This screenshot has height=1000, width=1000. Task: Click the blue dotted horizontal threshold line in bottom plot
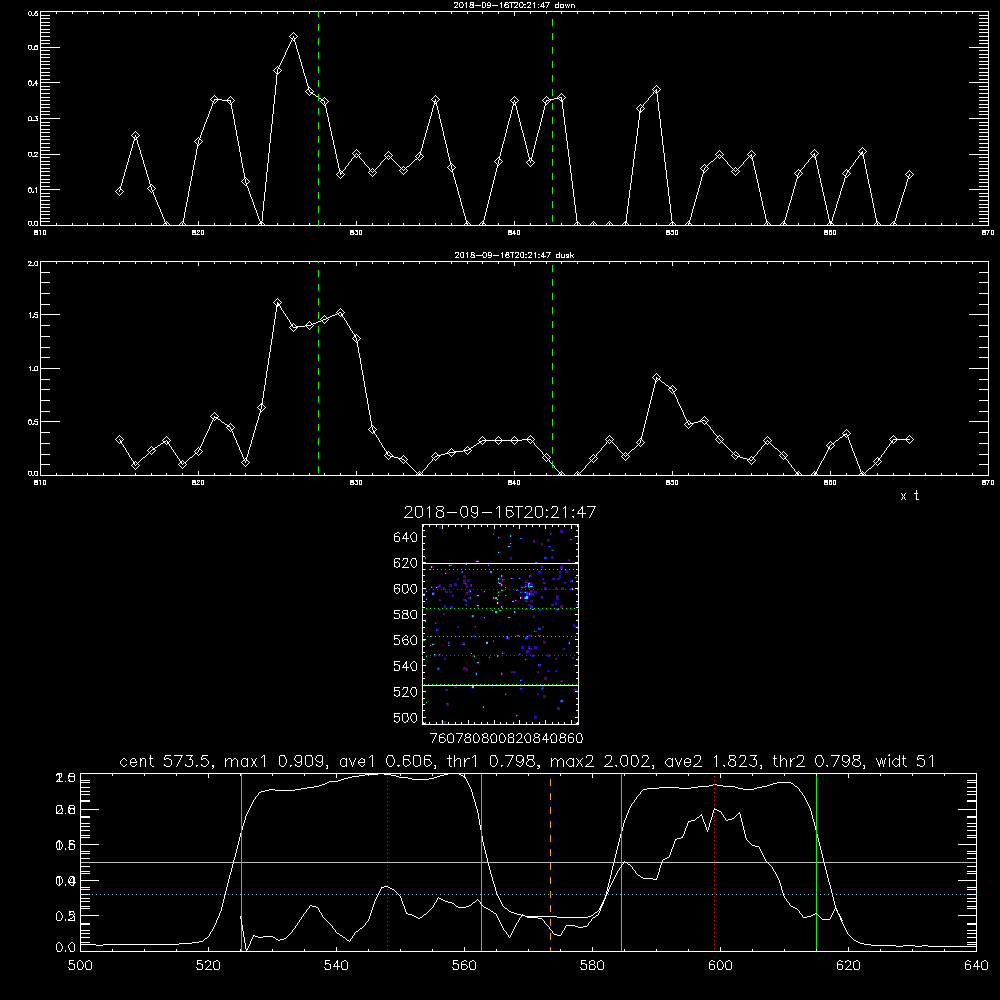point(527,895)
